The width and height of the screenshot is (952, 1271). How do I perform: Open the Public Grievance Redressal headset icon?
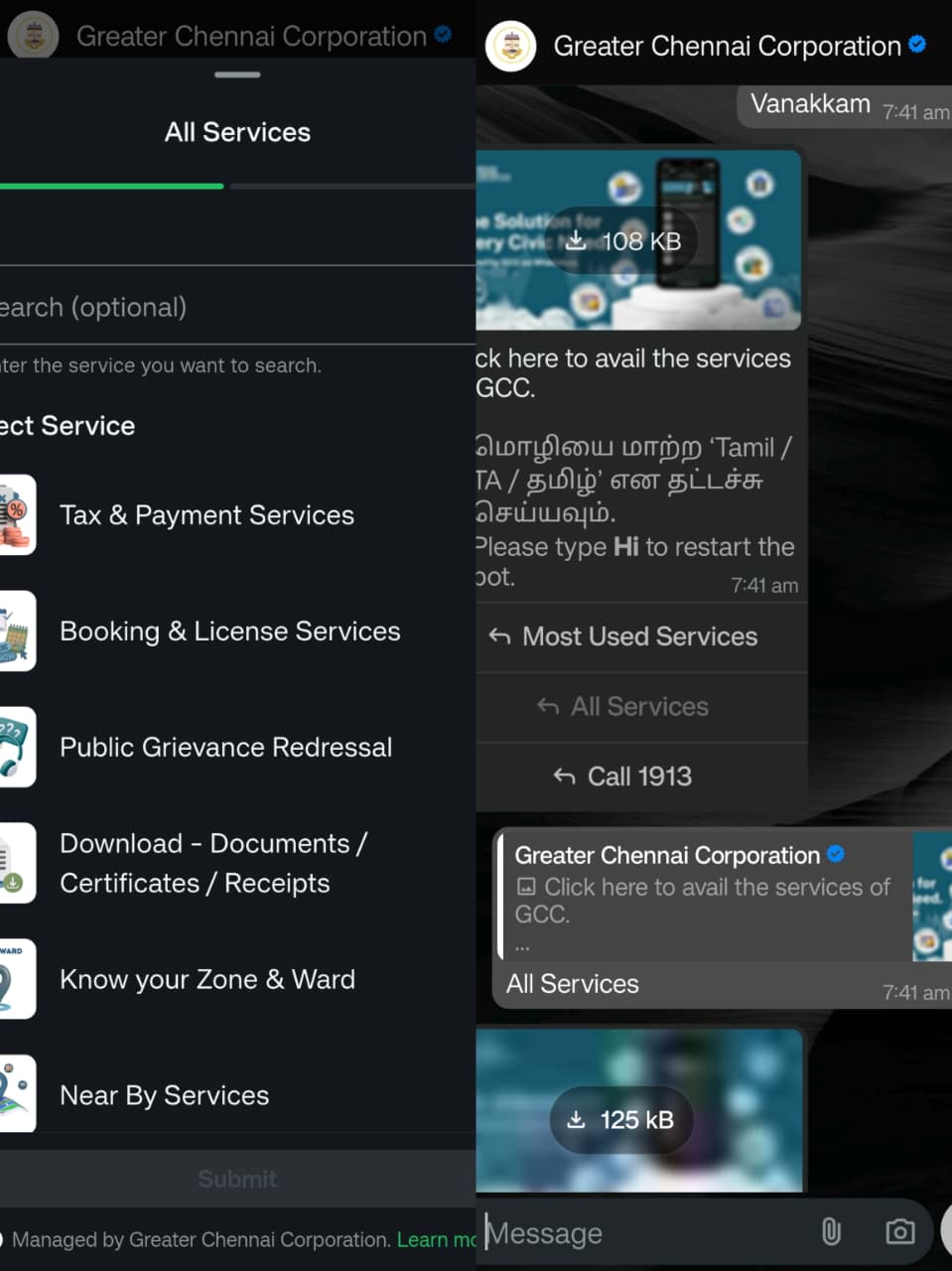(x=17, y=747)
